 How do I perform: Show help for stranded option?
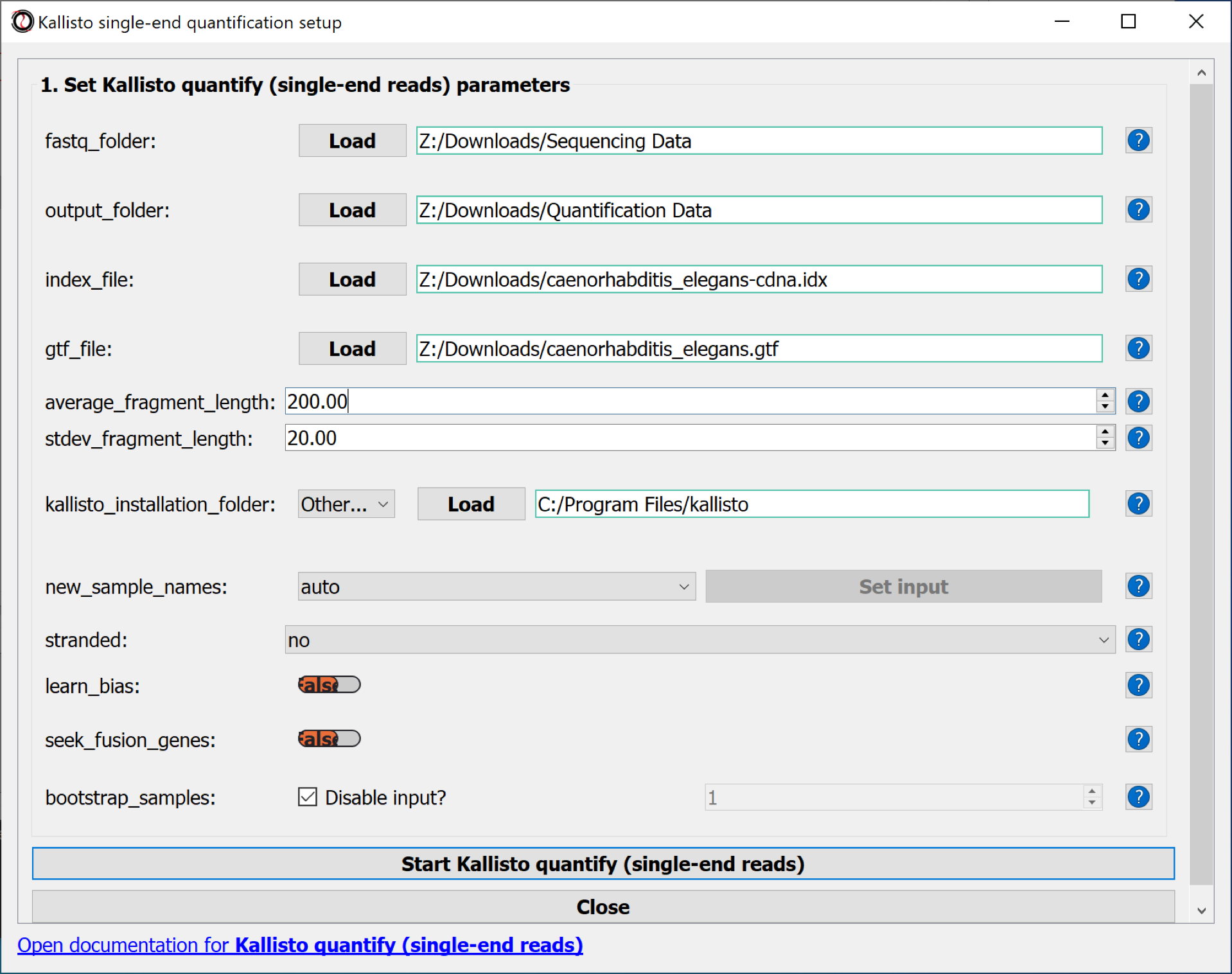pos(1138,640)
